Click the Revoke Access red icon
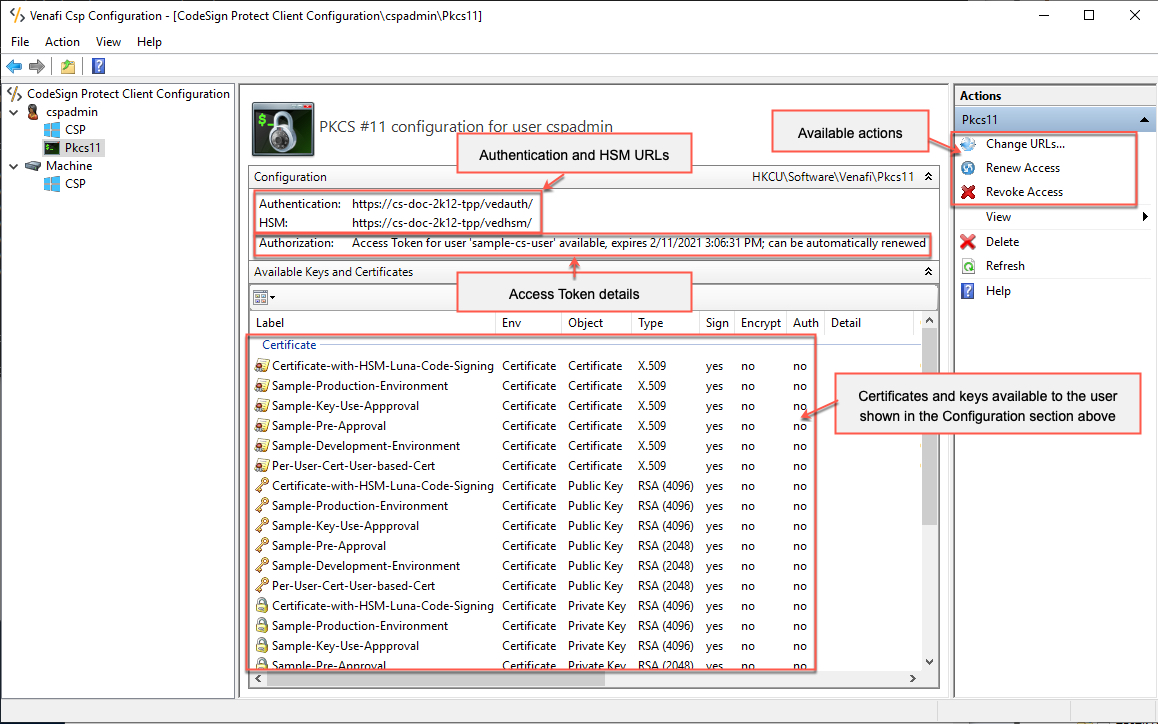Viewport: 1158px width, 724px height. coord(966,191)
